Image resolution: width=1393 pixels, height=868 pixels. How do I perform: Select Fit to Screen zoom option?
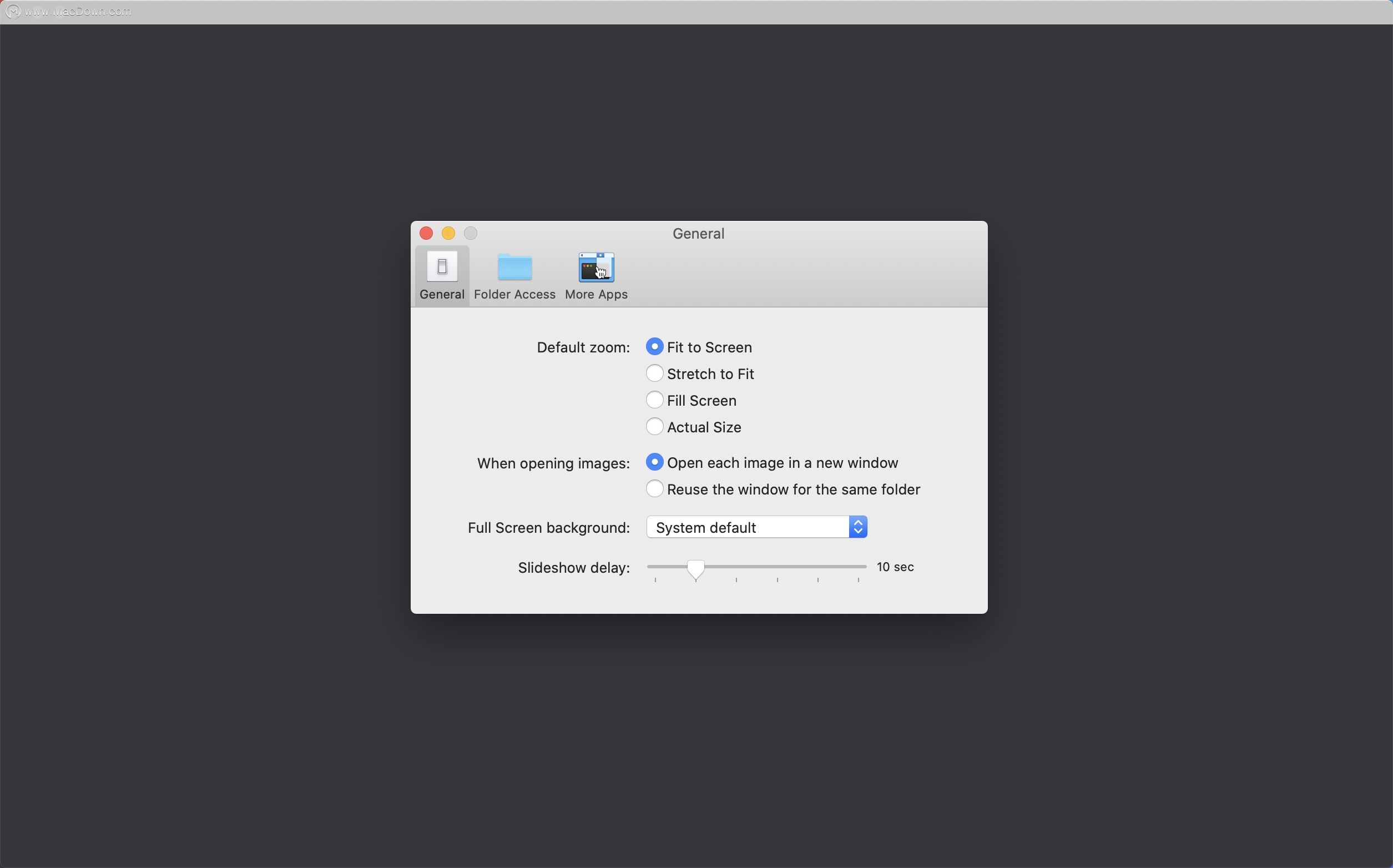[x=654, y=347]
